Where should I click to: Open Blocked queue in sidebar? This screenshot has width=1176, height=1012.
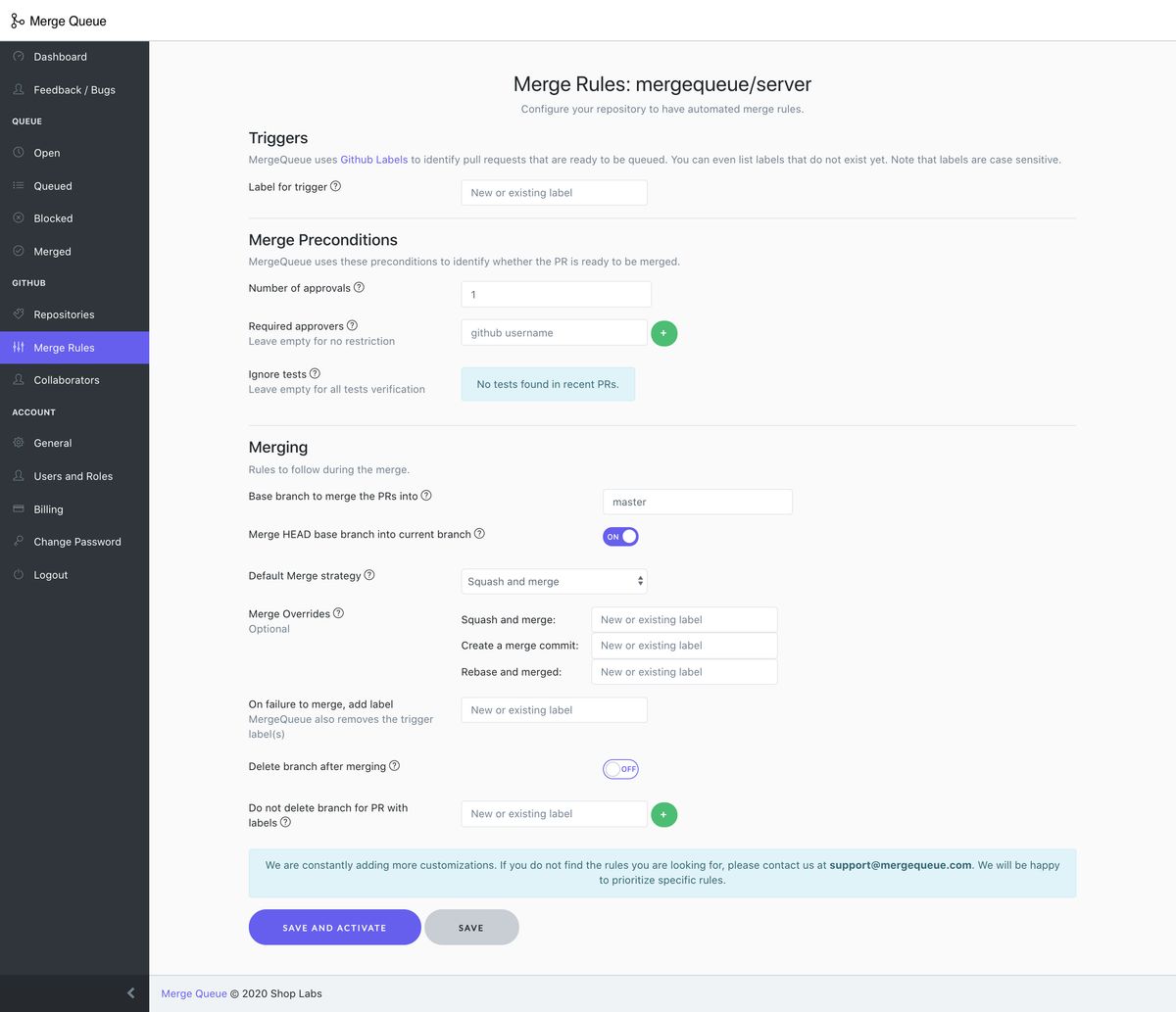53,218
